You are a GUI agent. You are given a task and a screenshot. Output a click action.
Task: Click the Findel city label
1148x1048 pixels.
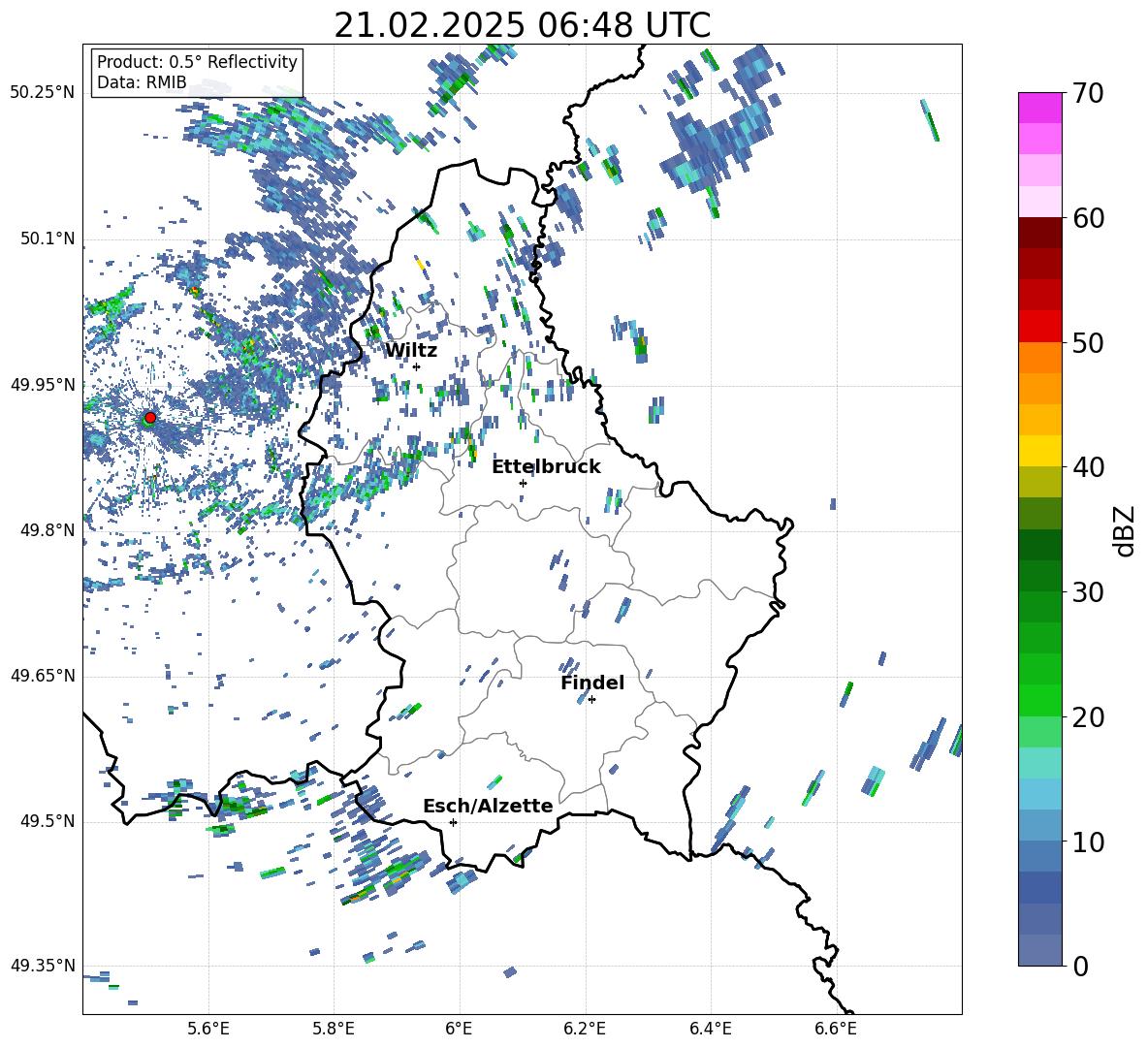click(592, 683)
